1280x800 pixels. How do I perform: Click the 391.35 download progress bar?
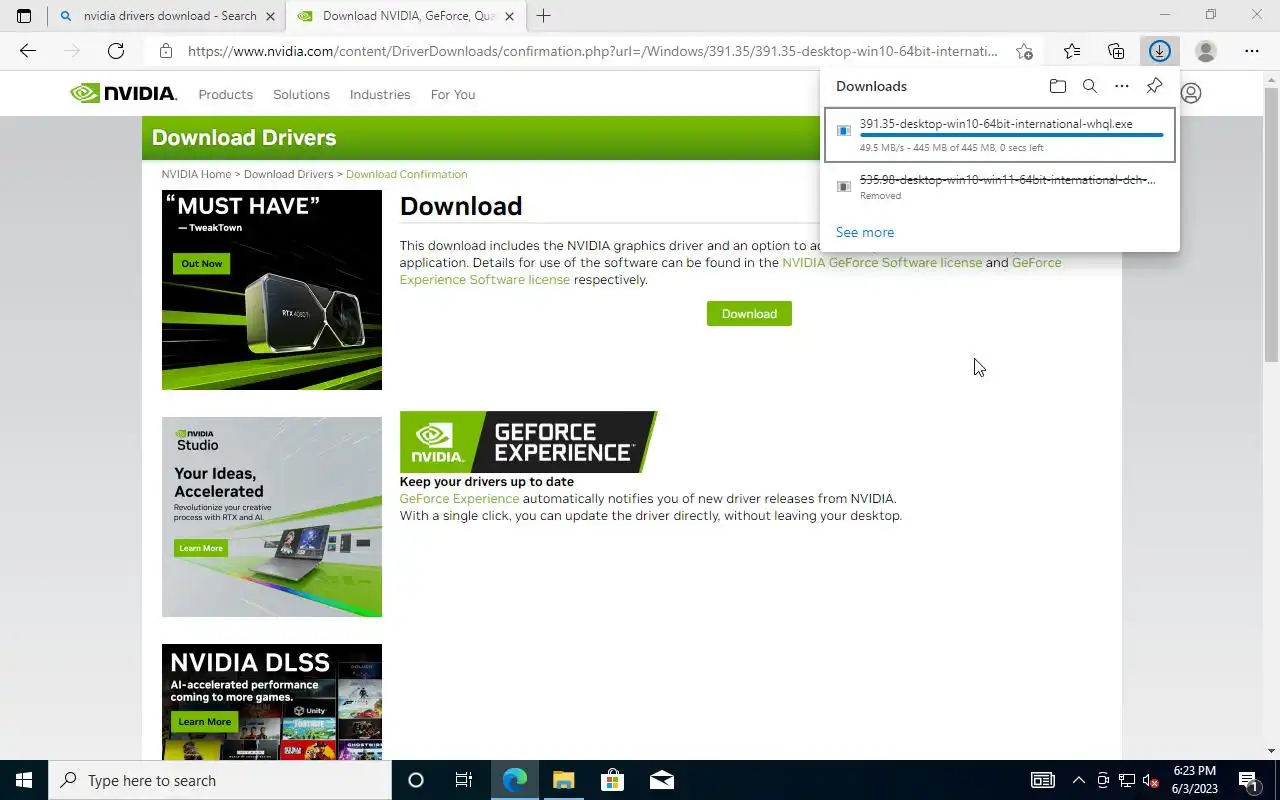(x=1011, y=135)
